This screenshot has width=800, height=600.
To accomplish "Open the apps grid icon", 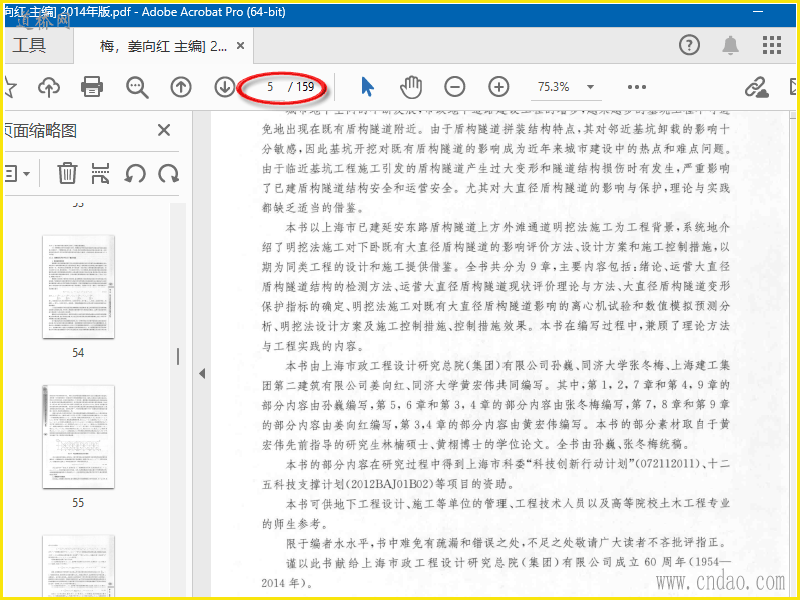I will click(x=771, y=45).
